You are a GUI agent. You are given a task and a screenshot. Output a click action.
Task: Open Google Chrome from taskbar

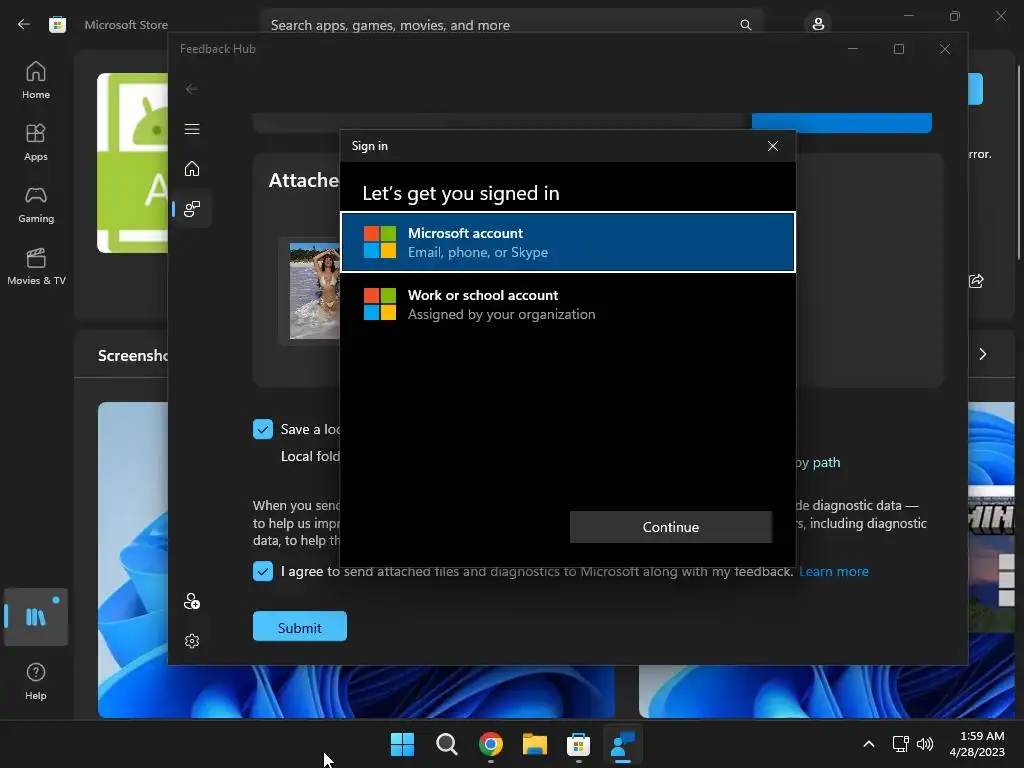(x=490, y=744)
